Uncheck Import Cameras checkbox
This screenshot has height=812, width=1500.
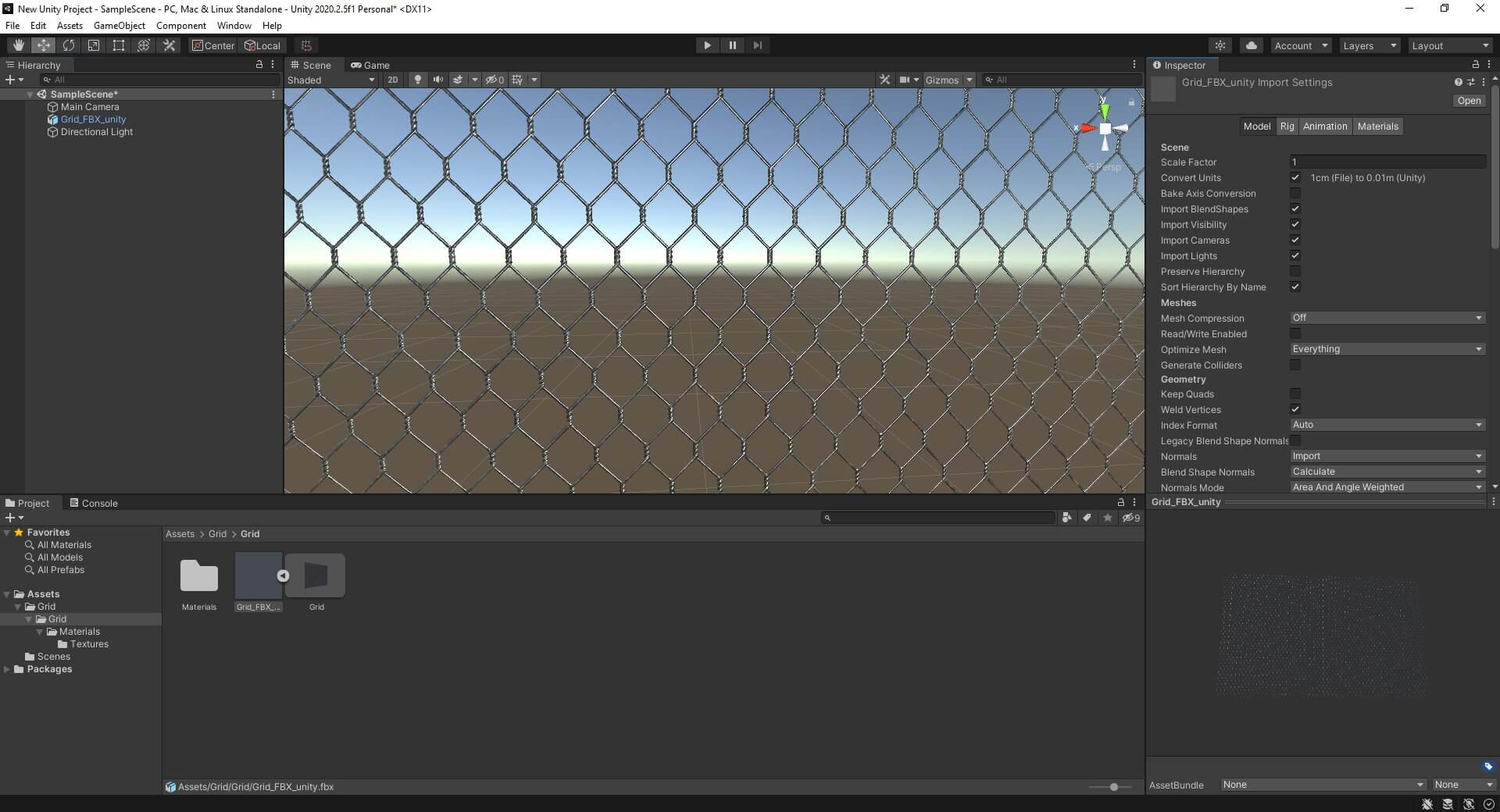[1295, 240]
